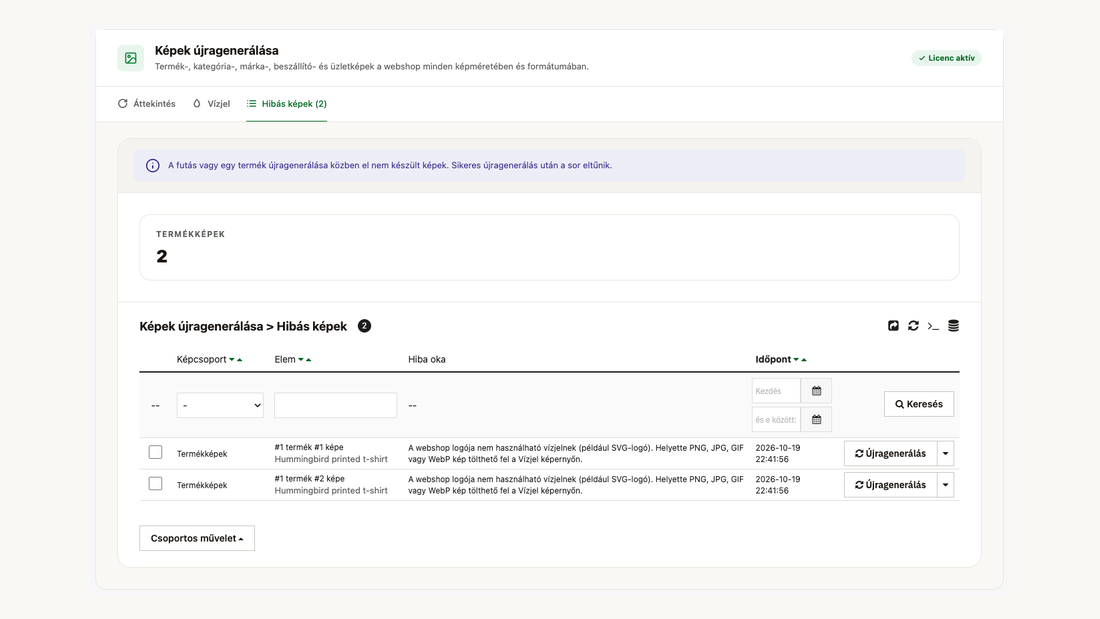The height and width of the screenshot is (619, 1100).
Task: Open calendar for és e között date
Action: (817, 420)
